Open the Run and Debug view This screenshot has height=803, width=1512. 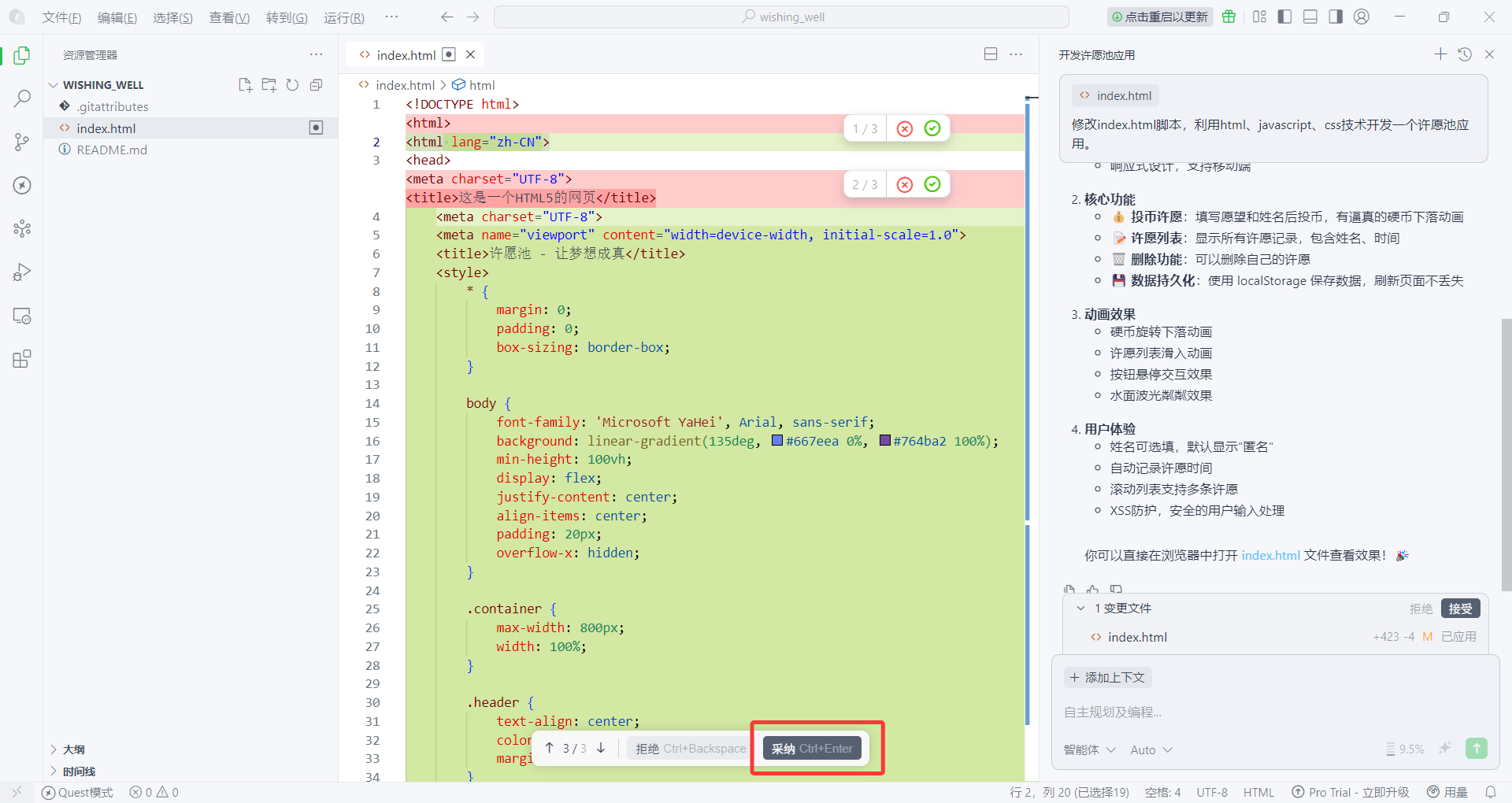click(22, 272)
